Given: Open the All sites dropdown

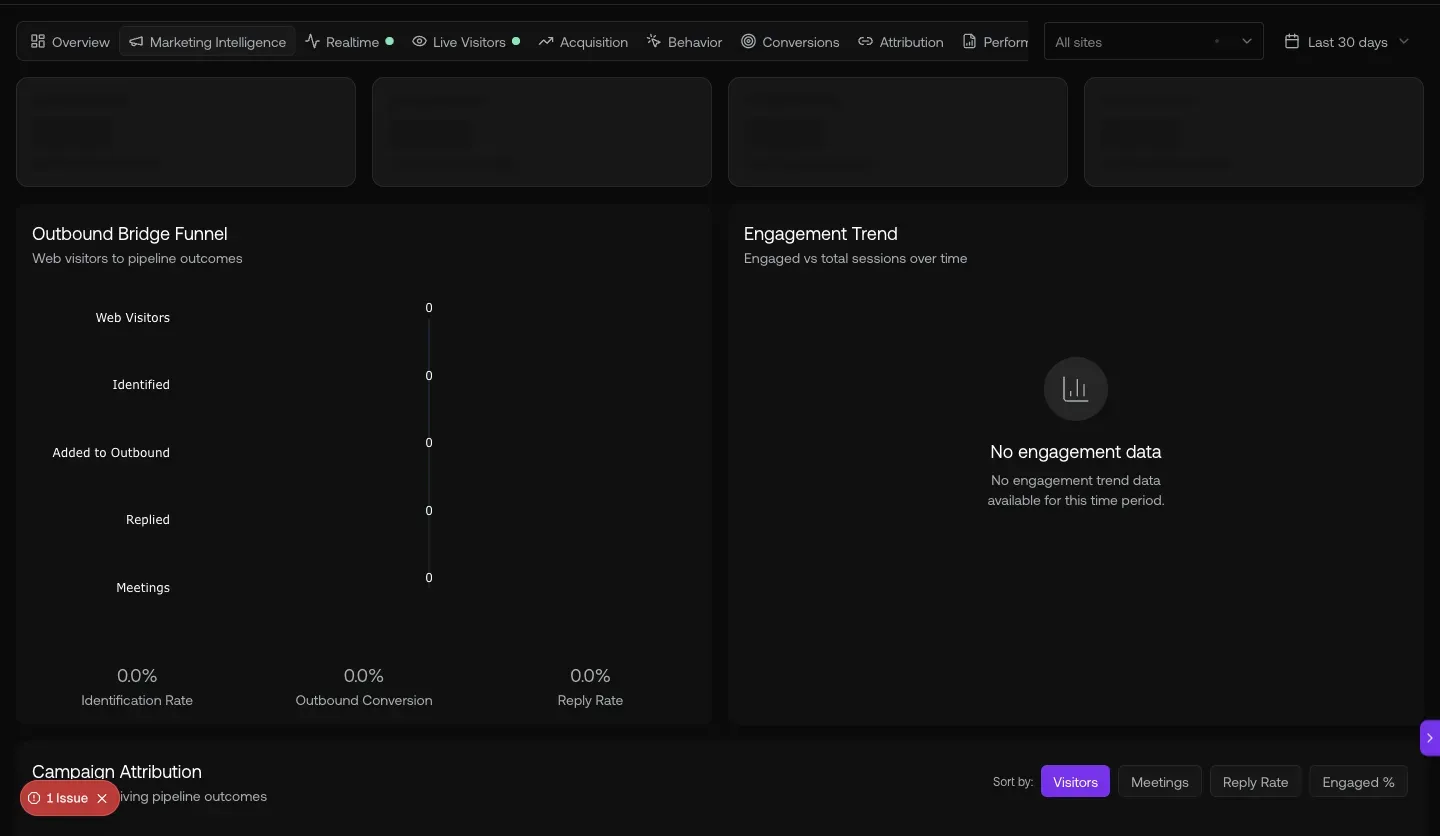Looking at the screenshot, I should click(1153, 42).
